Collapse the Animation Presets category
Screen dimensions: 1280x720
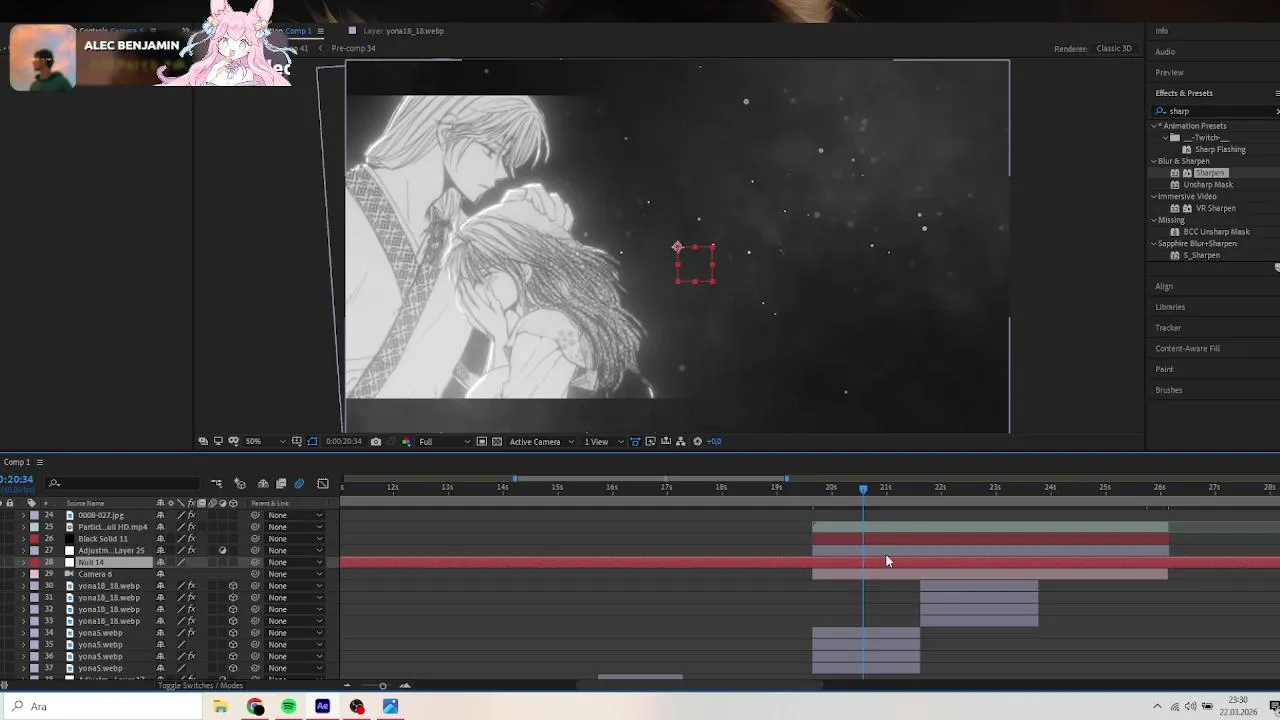pos(1154,126)
